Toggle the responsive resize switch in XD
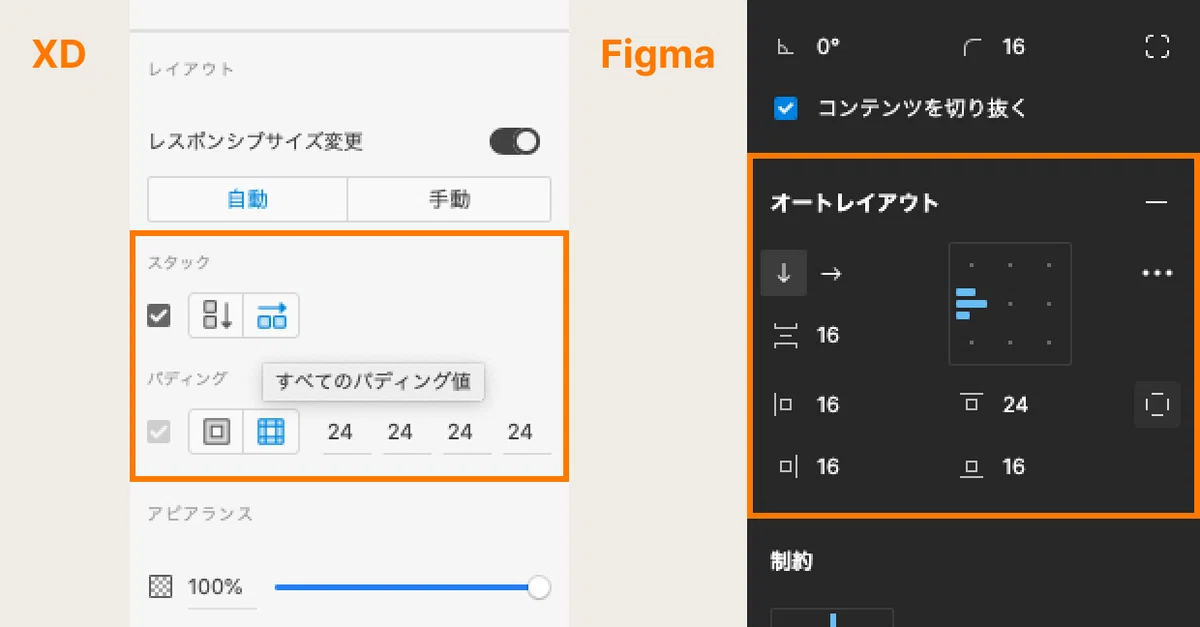Viewport: 1200px width, 627px height. (515, 141)
